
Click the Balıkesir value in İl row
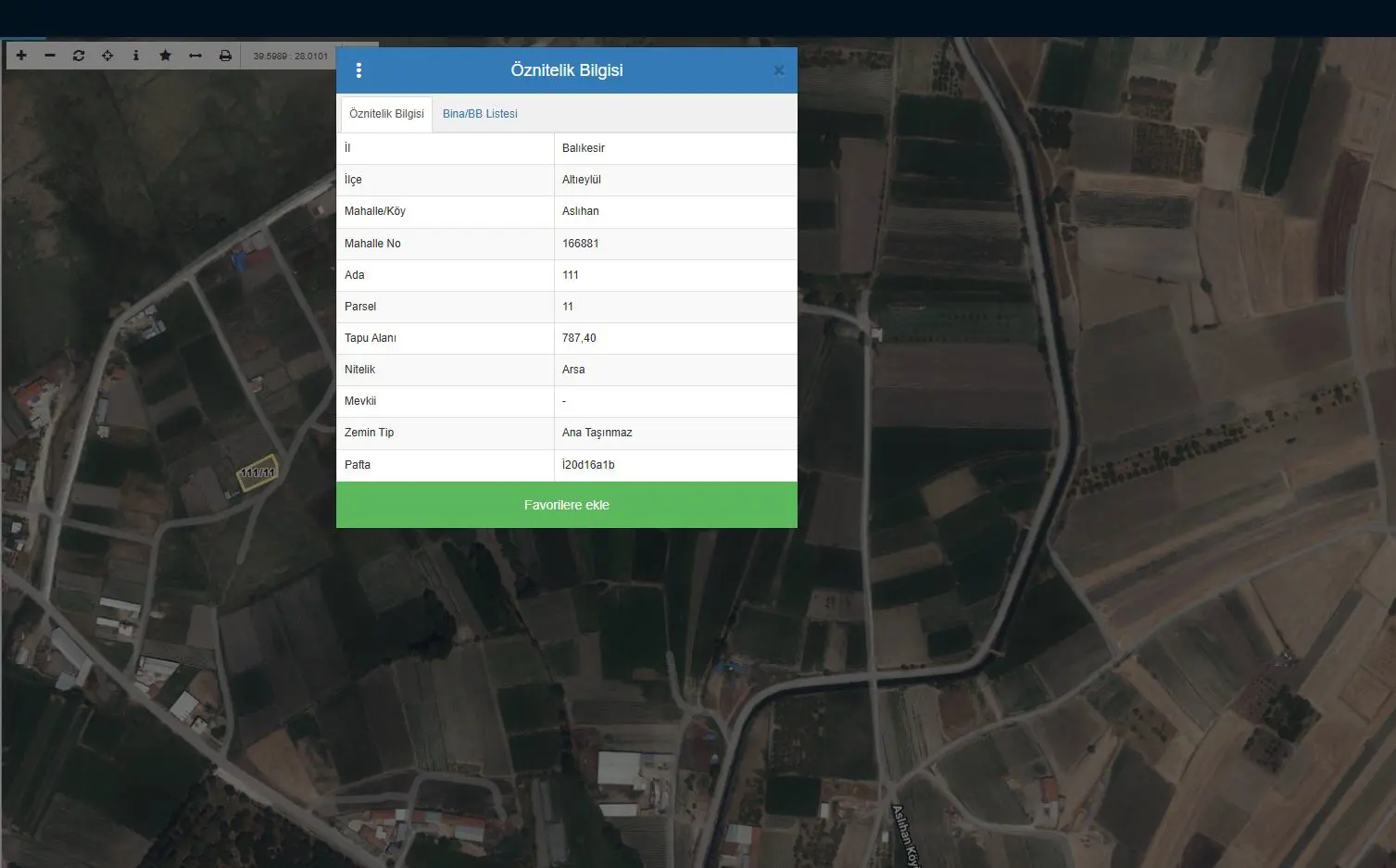click(584, 148)
